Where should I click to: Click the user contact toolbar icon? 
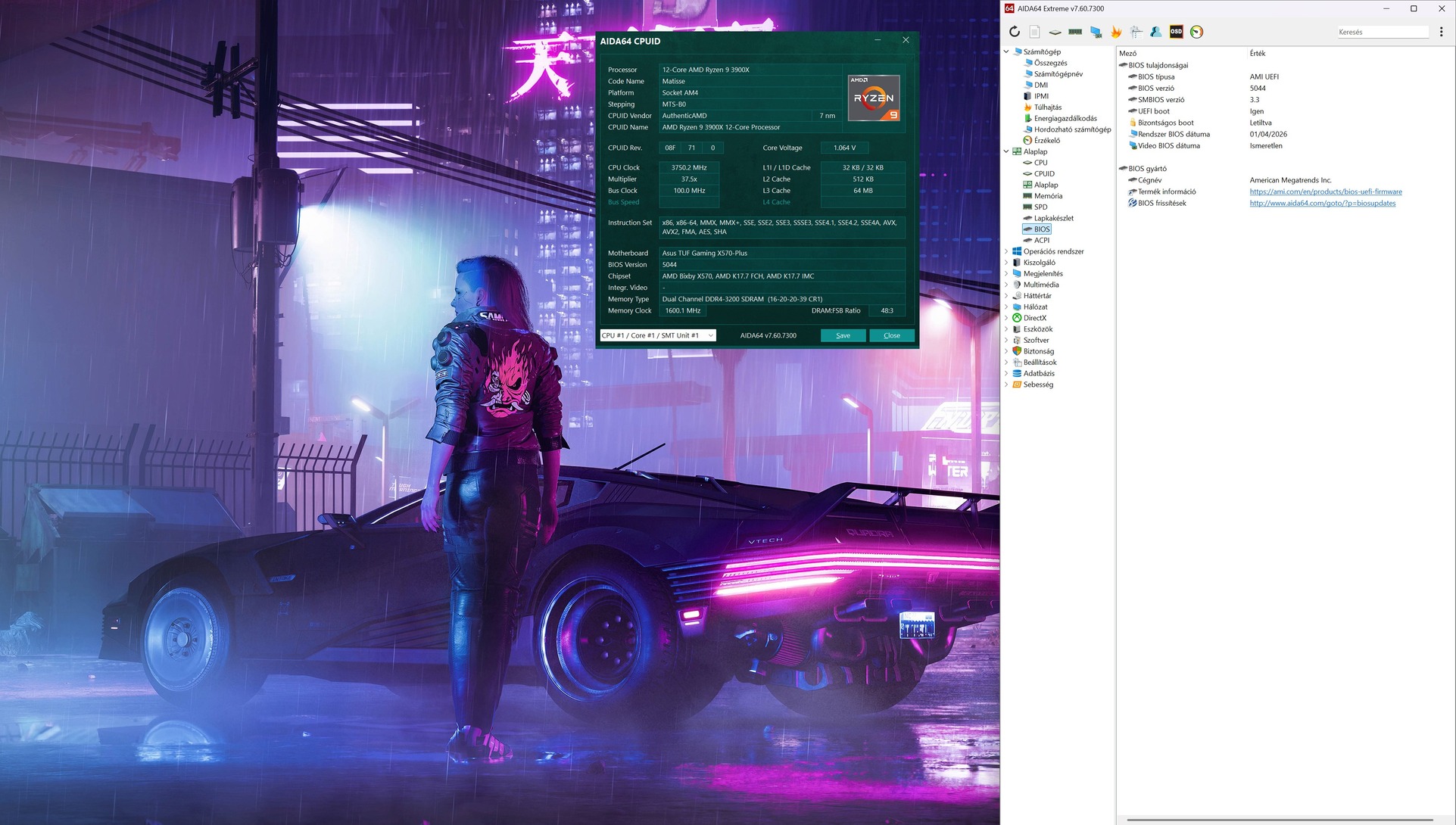1156,32
